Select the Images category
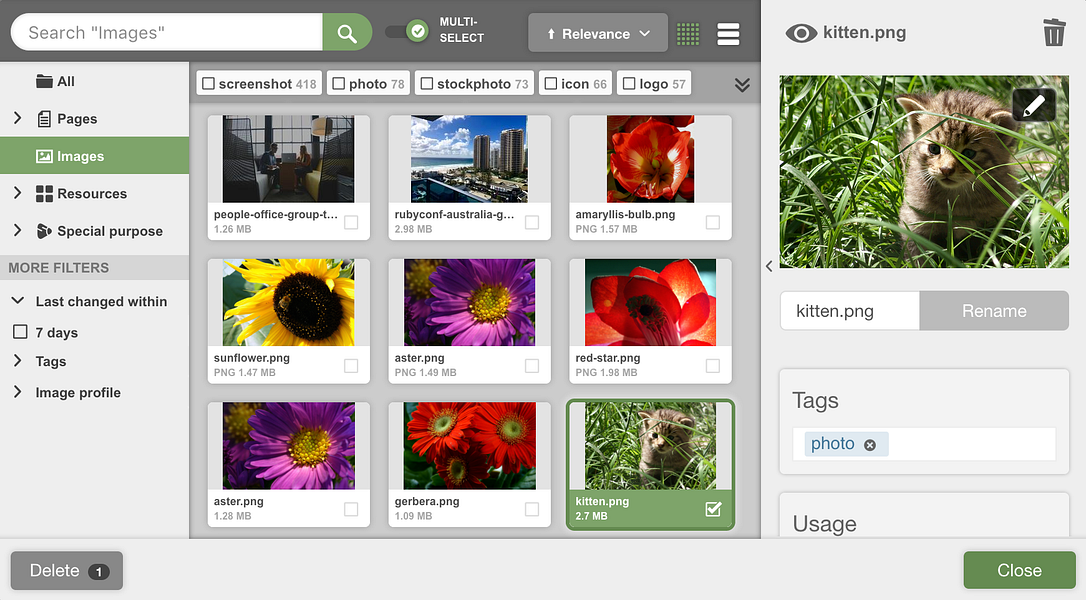1086x600 pixels. pos(94,156)
